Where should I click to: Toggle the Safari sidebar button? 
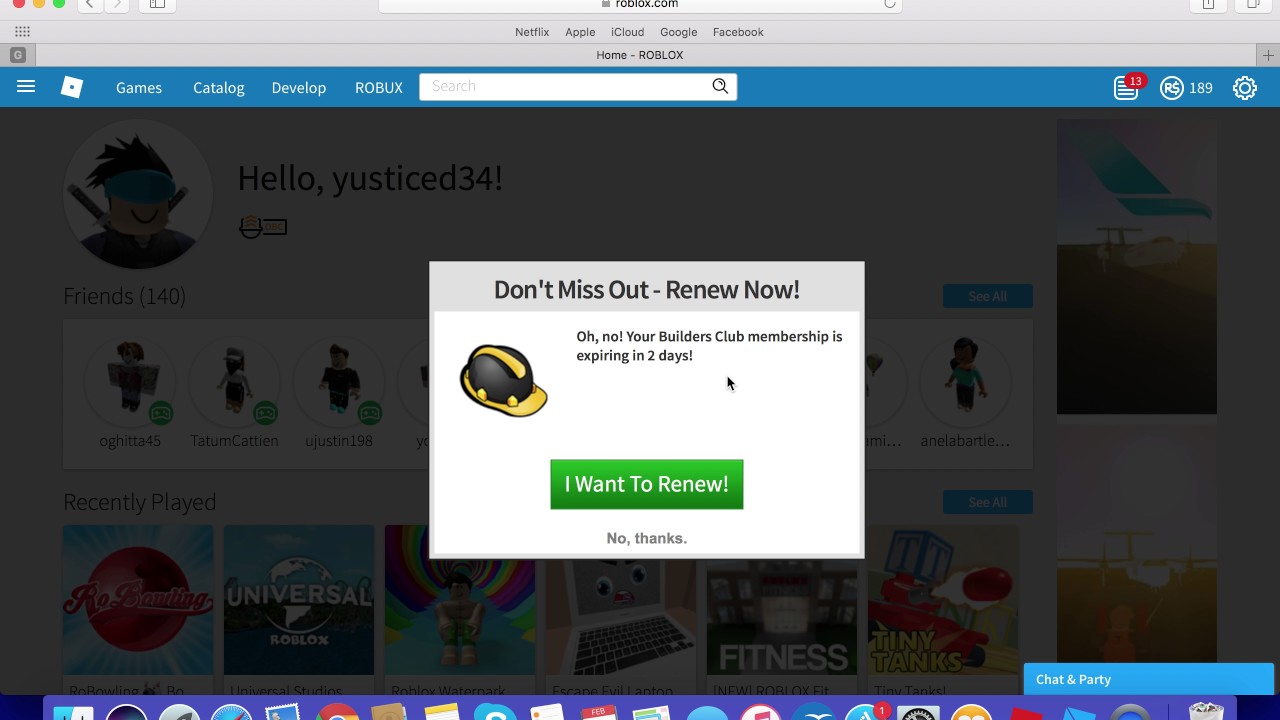point(157,4)
